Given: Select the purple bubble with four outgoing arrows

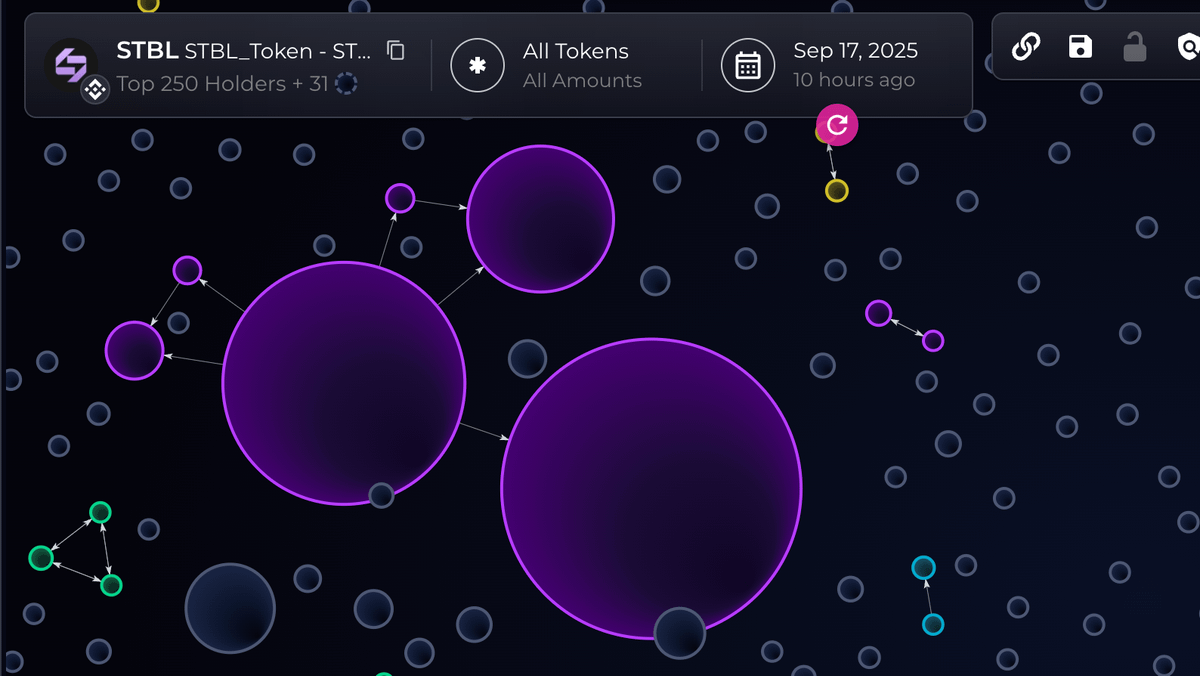Looking at the screenshot, I should point(344,383).
